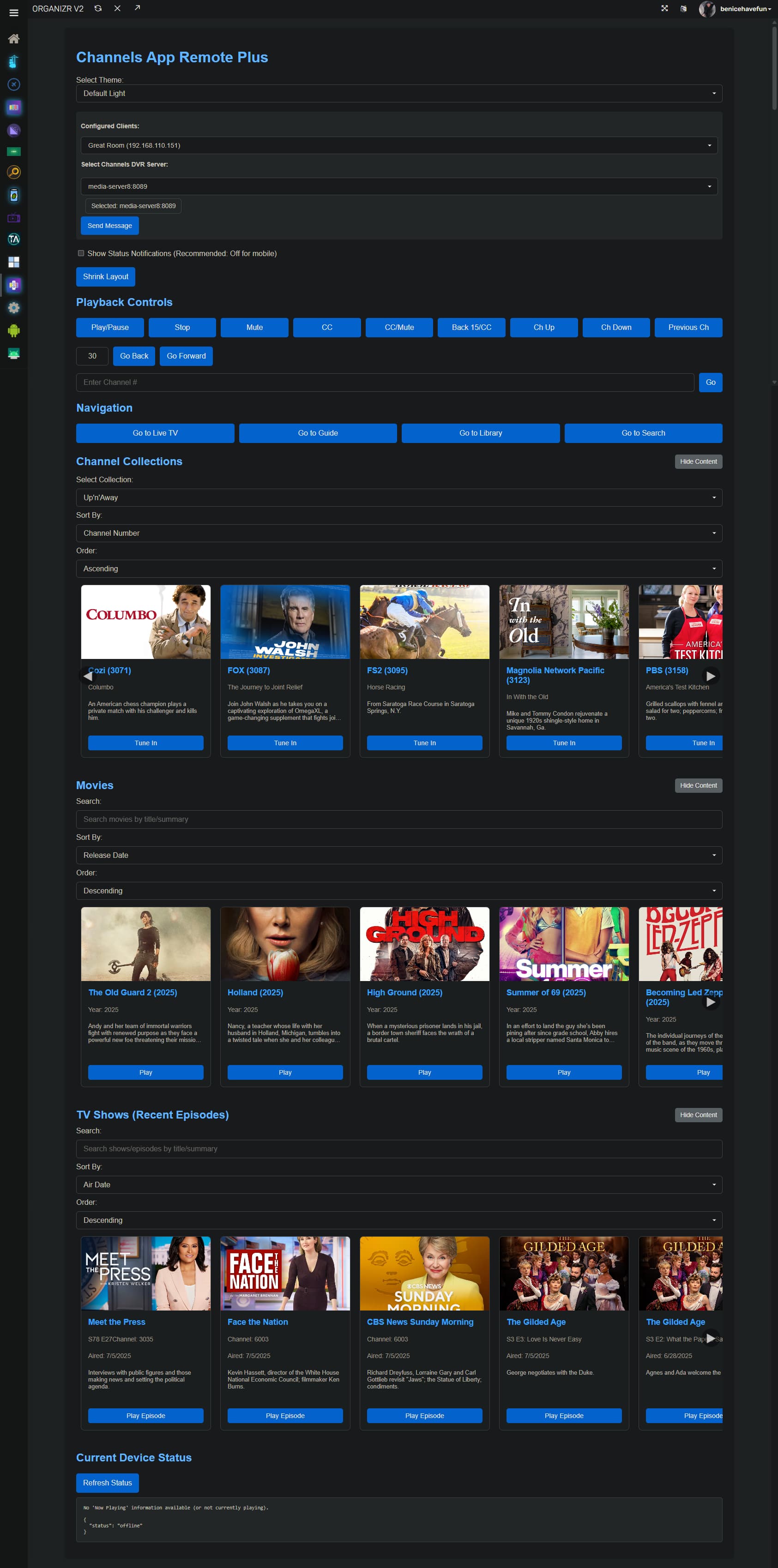Open the Select Collection dropdown showing Up'n'Away

tap(398, 497)
